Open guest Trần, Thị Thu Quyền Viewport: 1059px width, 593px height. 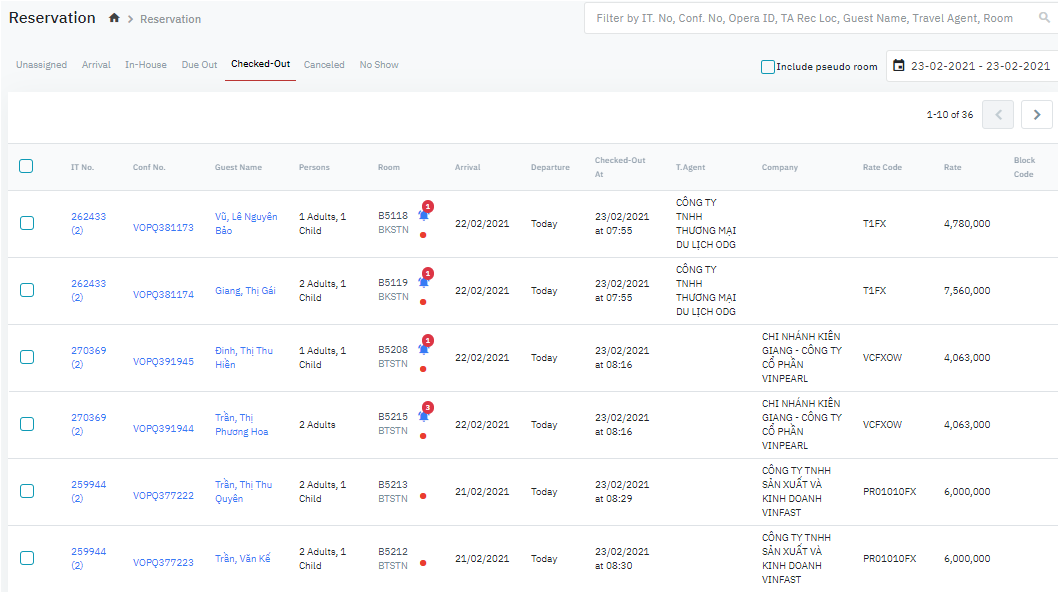click(x=243, y=491)
